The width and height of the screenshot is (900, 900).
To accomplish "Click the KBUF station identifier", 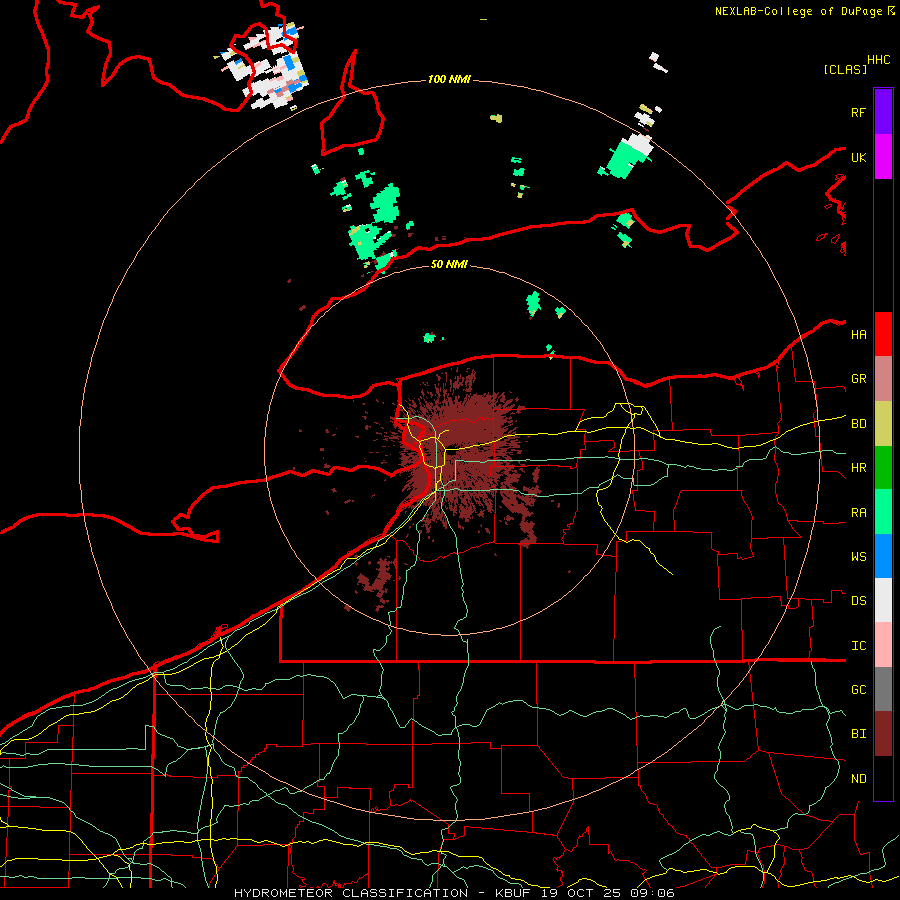I will 512,893.
